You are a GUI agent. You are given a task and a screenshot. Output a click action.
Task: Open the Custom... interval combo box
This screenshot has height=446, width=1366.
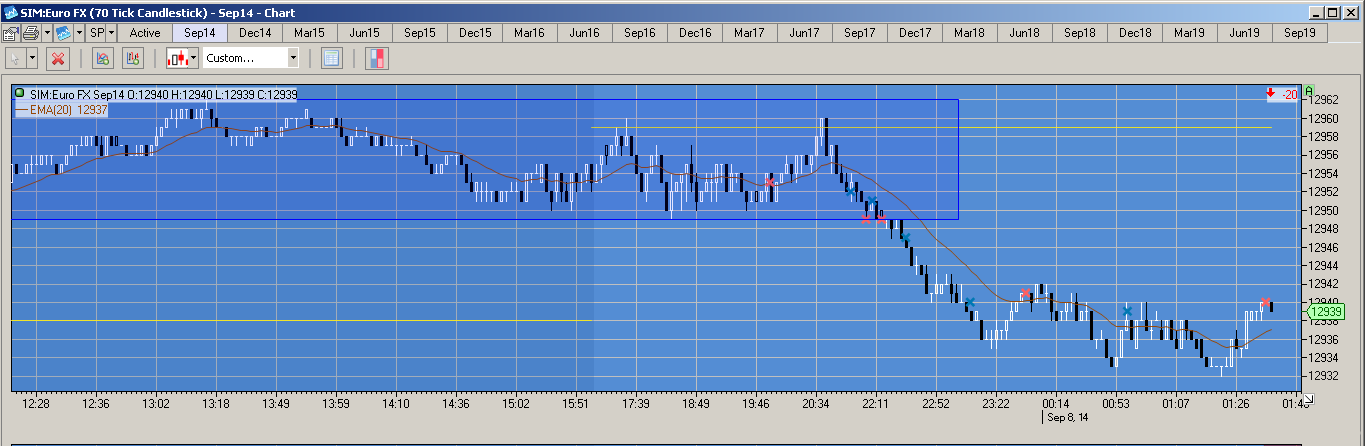click(251, 58)
